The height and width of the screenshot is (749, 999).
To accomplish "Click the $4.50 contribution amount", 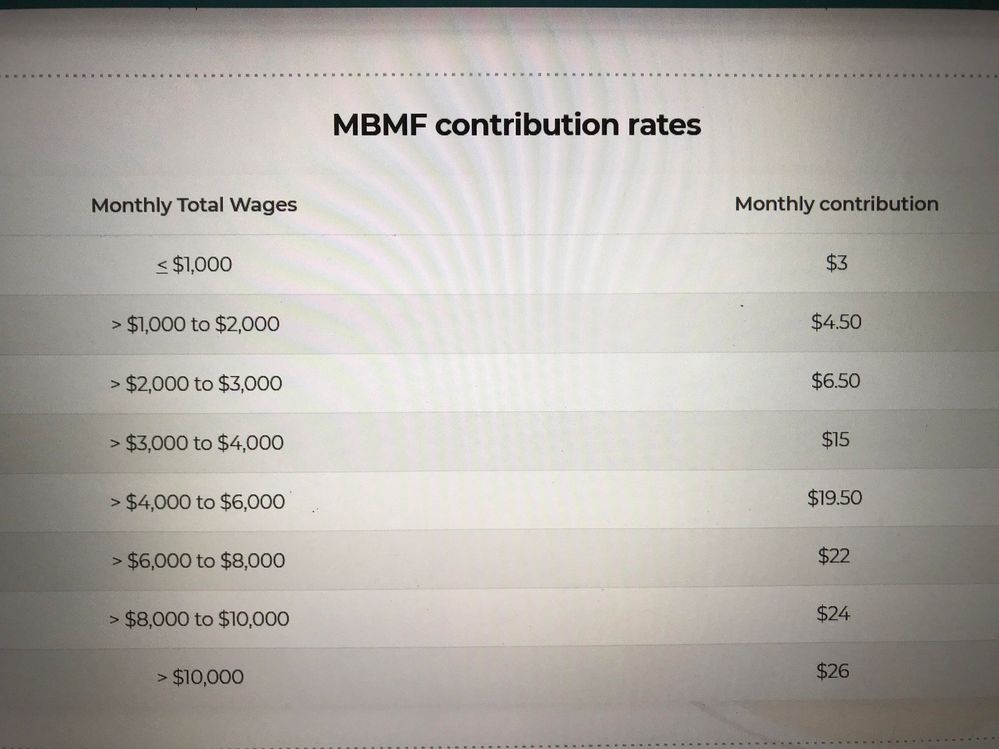I will pyautogui.click(x=836, y=322).
